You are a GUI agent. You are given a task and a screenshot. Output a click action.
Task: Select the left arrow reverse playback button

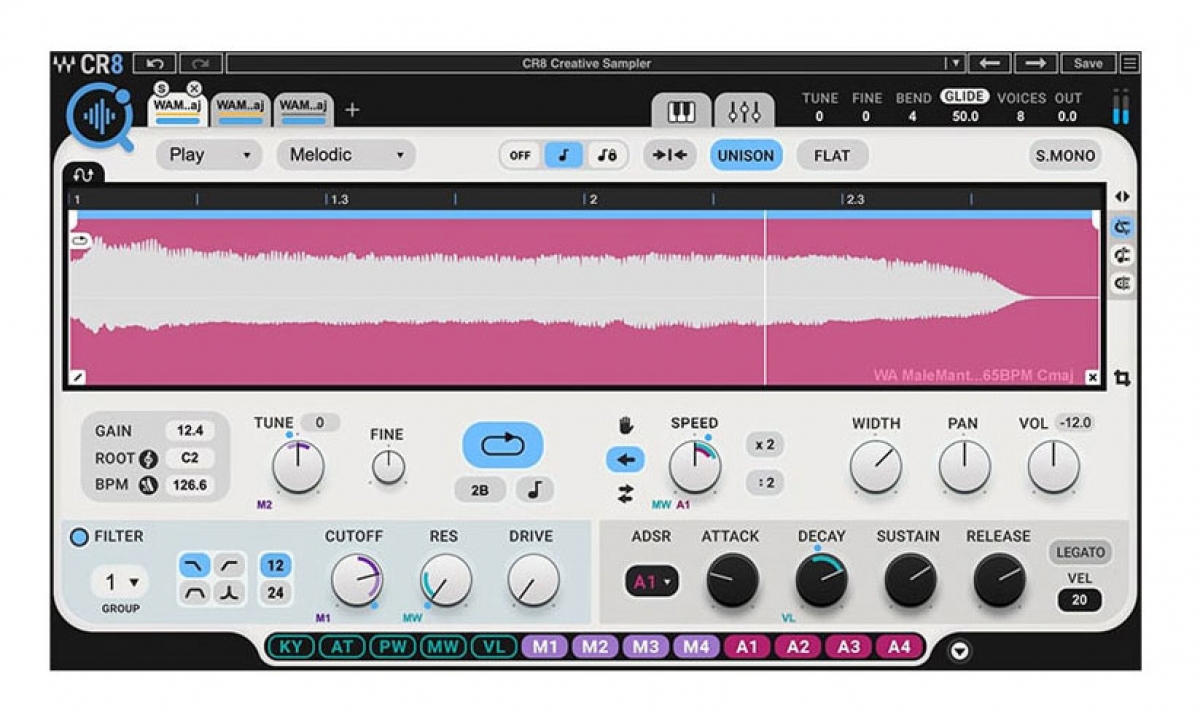click(626, 460)
